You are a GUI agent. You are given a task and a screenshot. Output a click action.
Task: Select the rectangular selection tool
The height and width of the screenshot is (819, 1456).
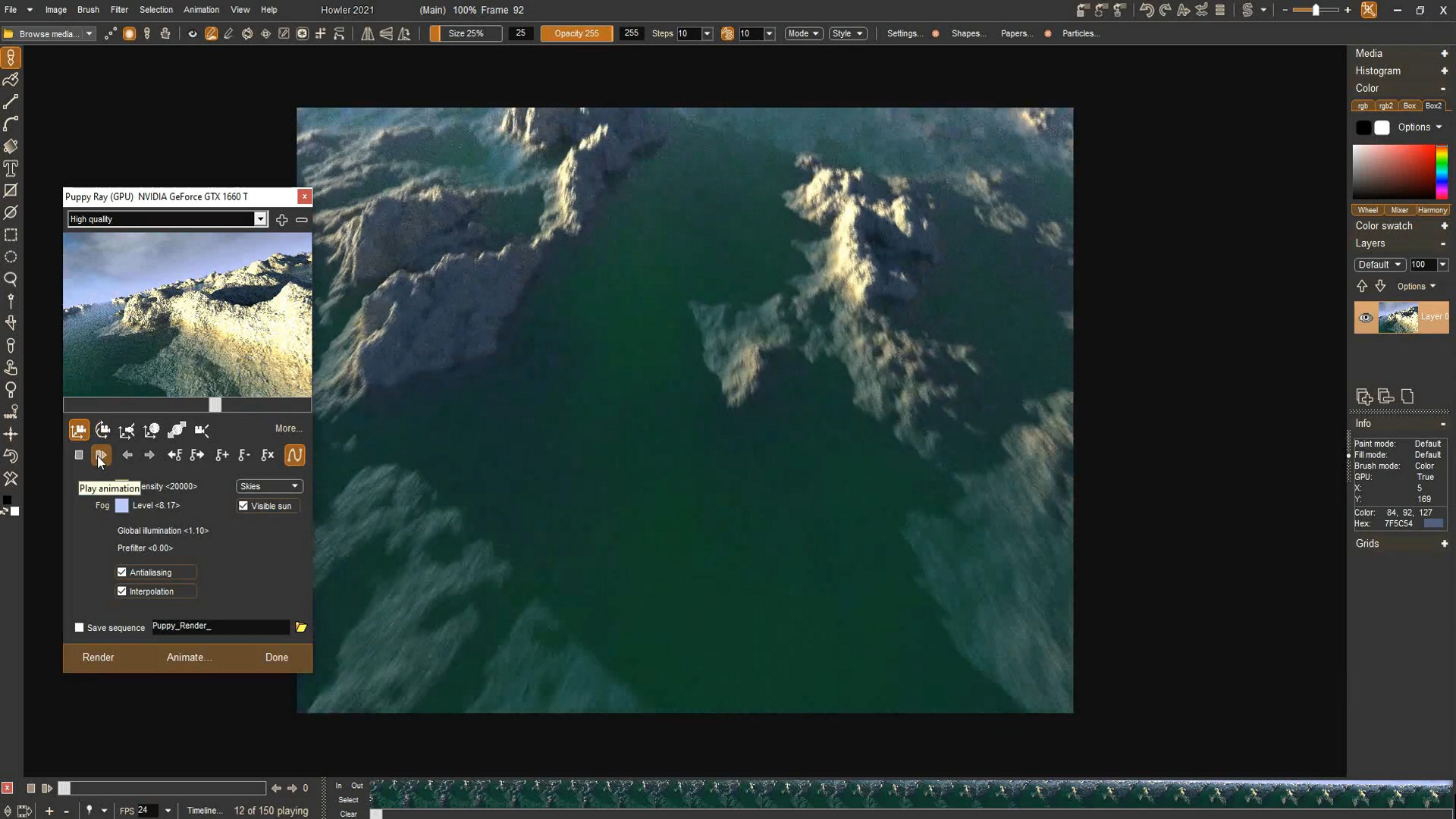point(11,235)
